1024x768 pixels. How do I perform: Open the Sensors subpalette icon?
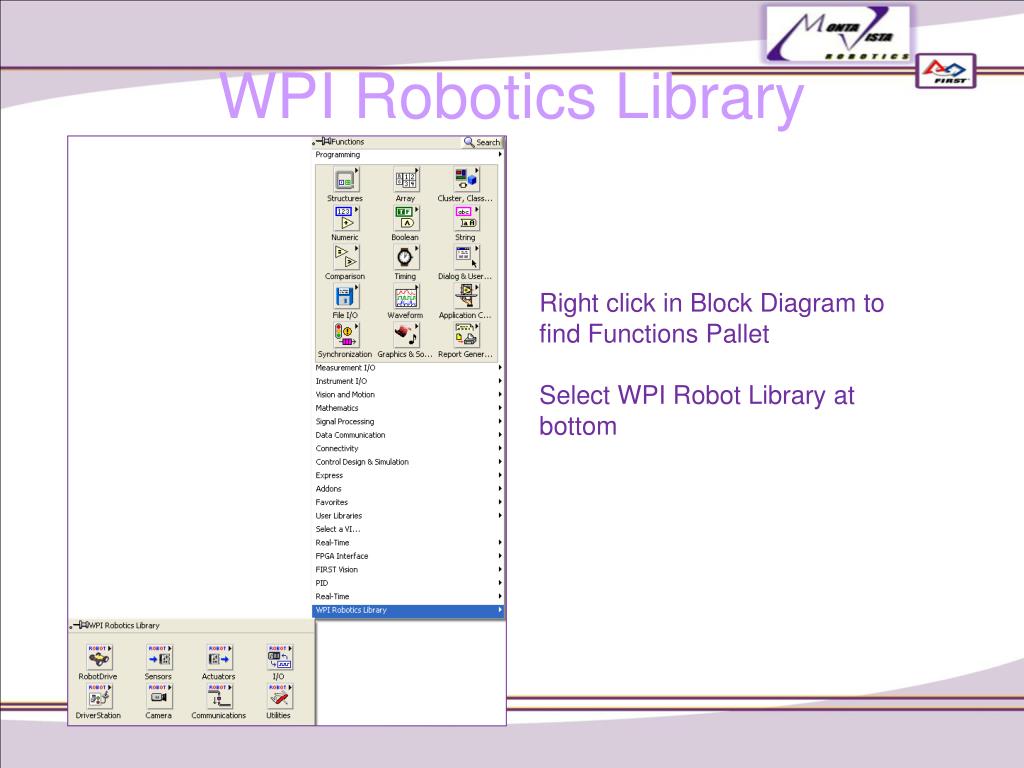159,658
